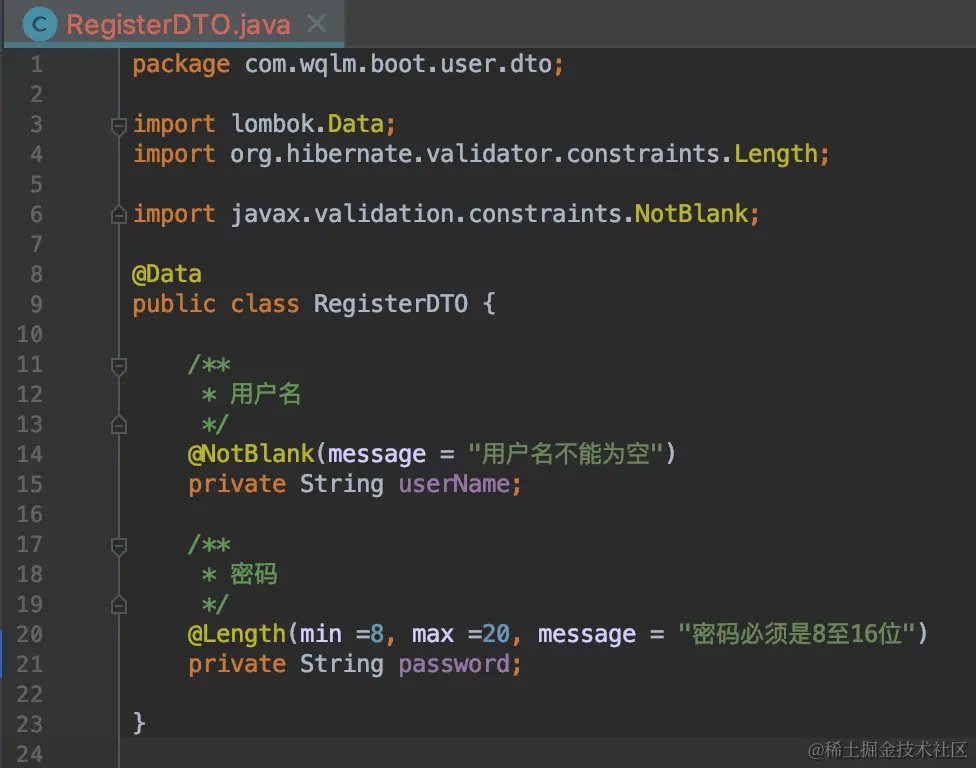
Task: Select the RegisterDTO.java editor tab
Action: pyautogui.click(x=174, y=24)
